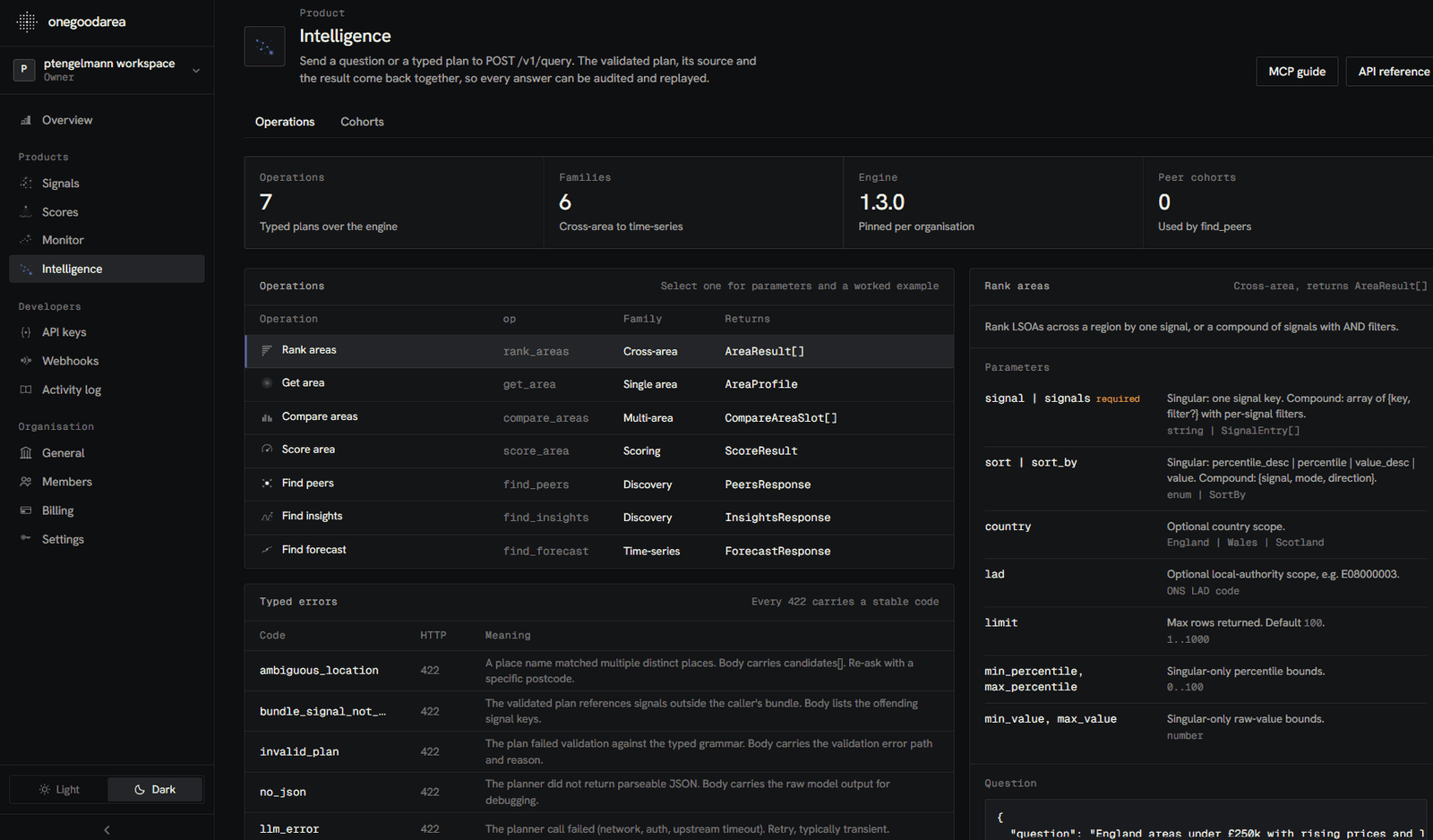Screen dimensions: 1433x840
Task: Click the Operations count card showing 7
Action: 394,202
